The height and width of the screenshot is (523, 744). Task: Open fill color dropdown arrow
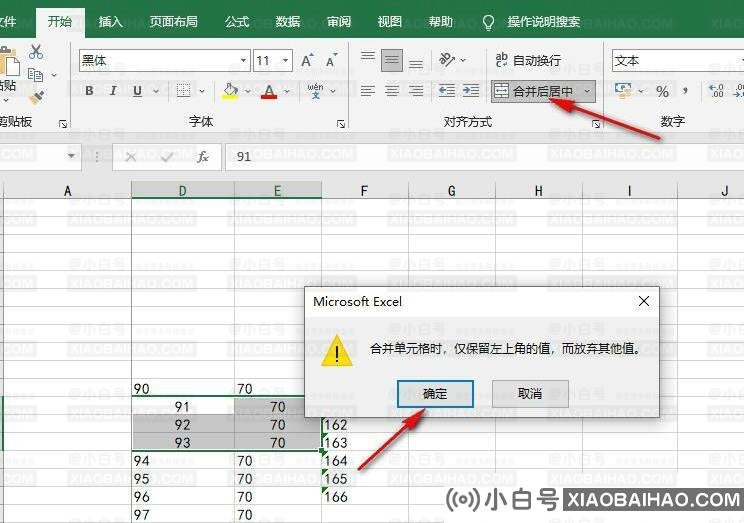point(248,91)
